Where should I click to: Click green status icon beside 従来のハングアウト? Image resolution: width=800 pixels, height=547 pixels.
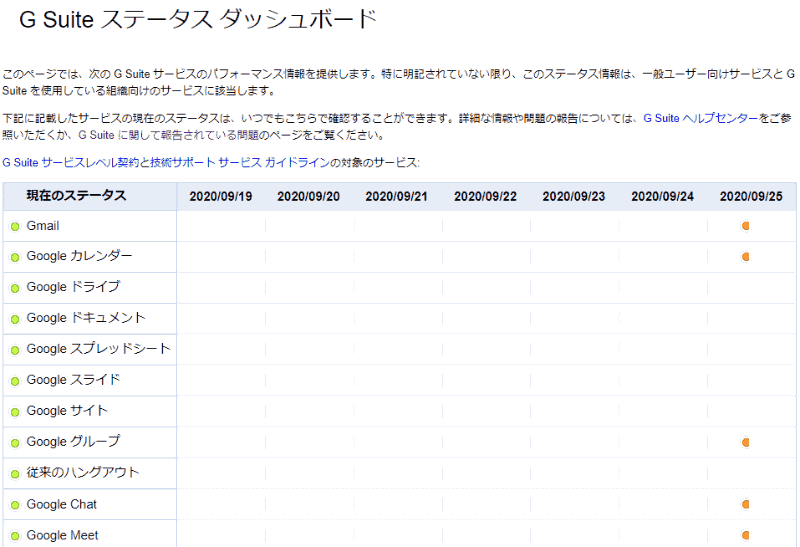click(15, 474)
